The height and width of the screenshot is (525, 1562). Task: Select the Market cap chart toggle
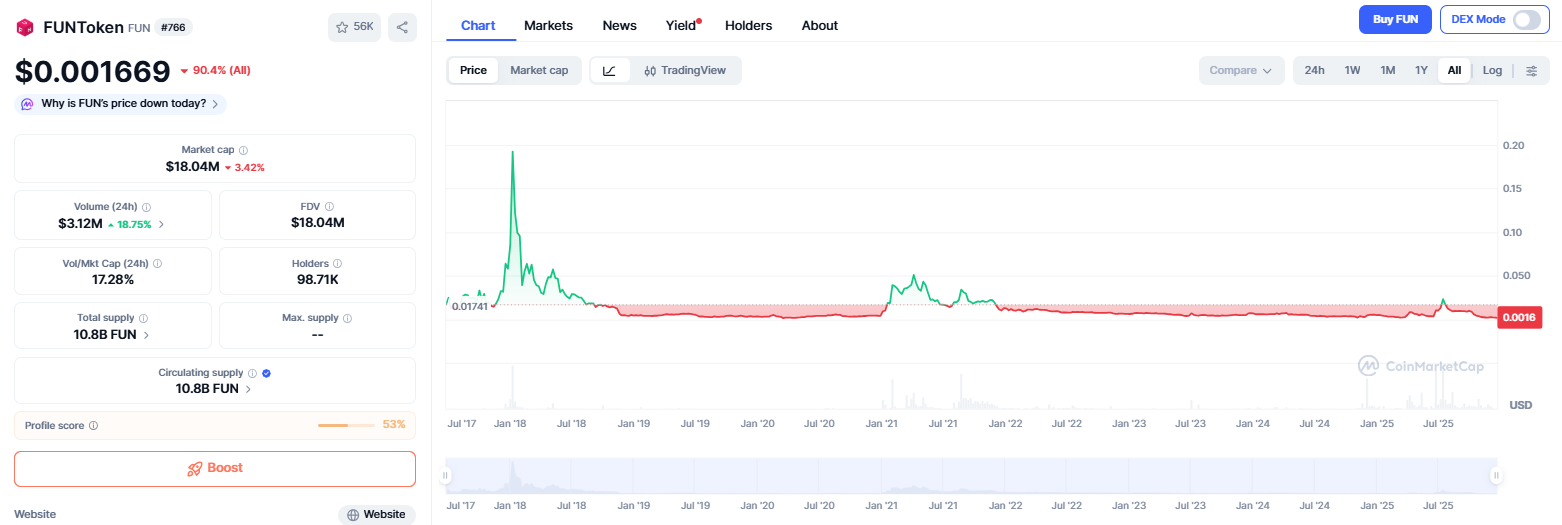(x=539, y=70)
